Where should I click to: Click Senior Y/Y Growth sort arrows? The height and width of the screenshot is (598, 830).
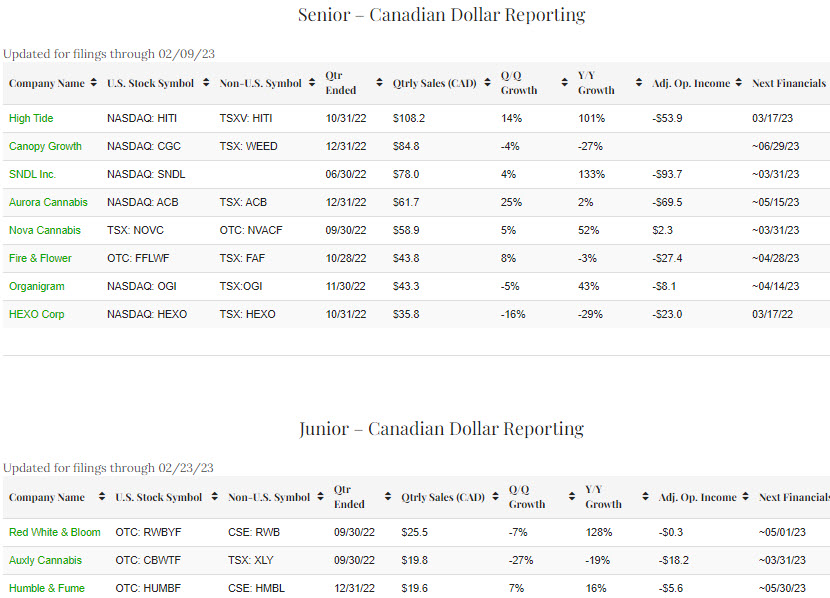[x=637, y=83]
